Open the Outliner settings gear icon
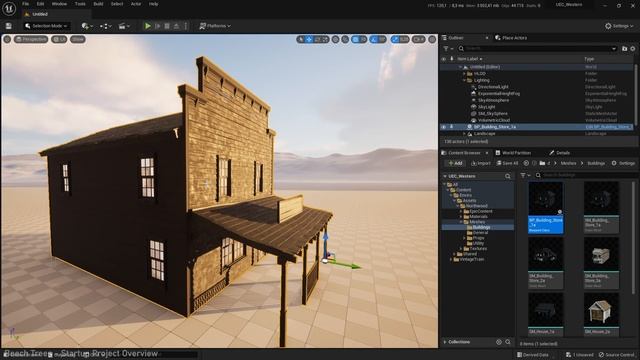640x360 pixels. coord(633,49)
